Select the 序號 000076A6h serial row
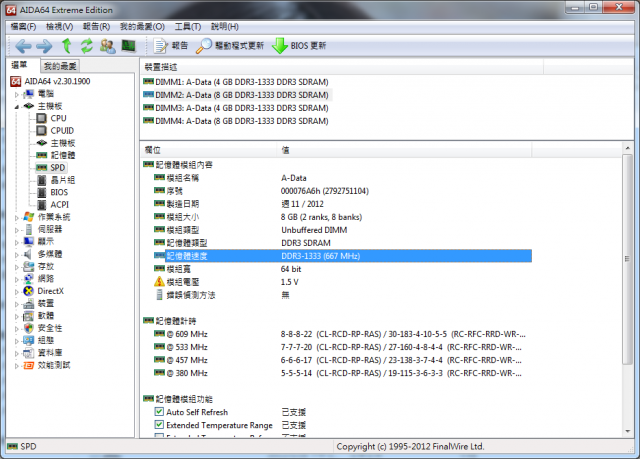 click(x=343, y=191)
